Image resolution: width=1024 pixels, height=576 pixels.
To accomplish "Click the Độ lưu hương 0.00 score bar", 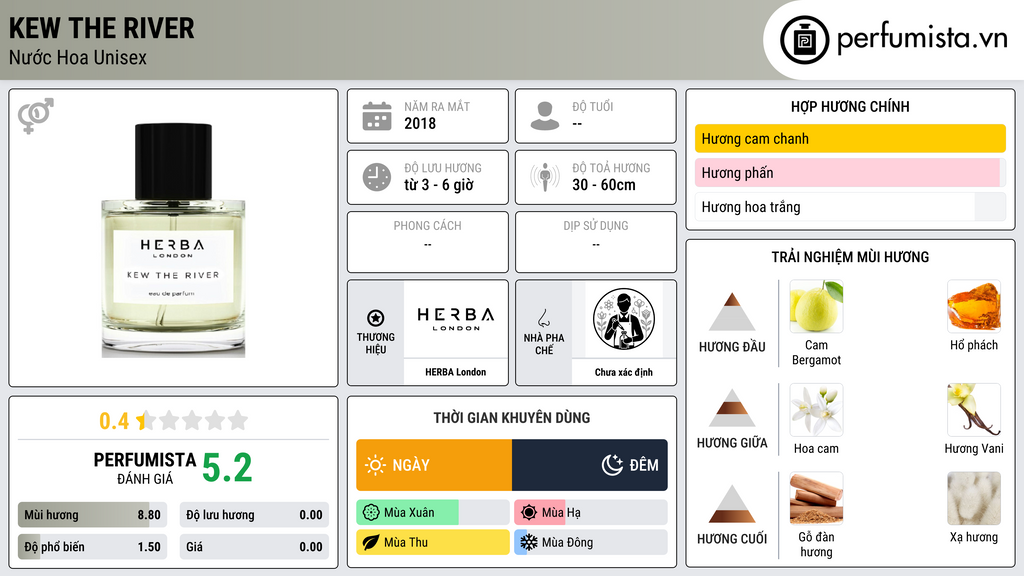I will (x=254, y=515).
